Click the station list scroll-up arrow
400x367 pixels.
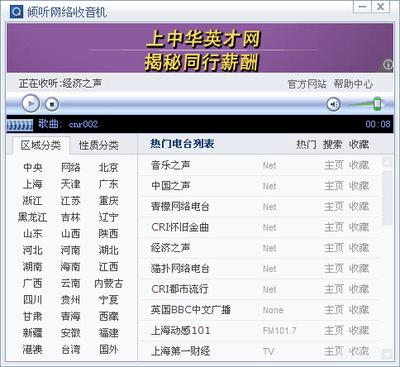click(387, 162)
